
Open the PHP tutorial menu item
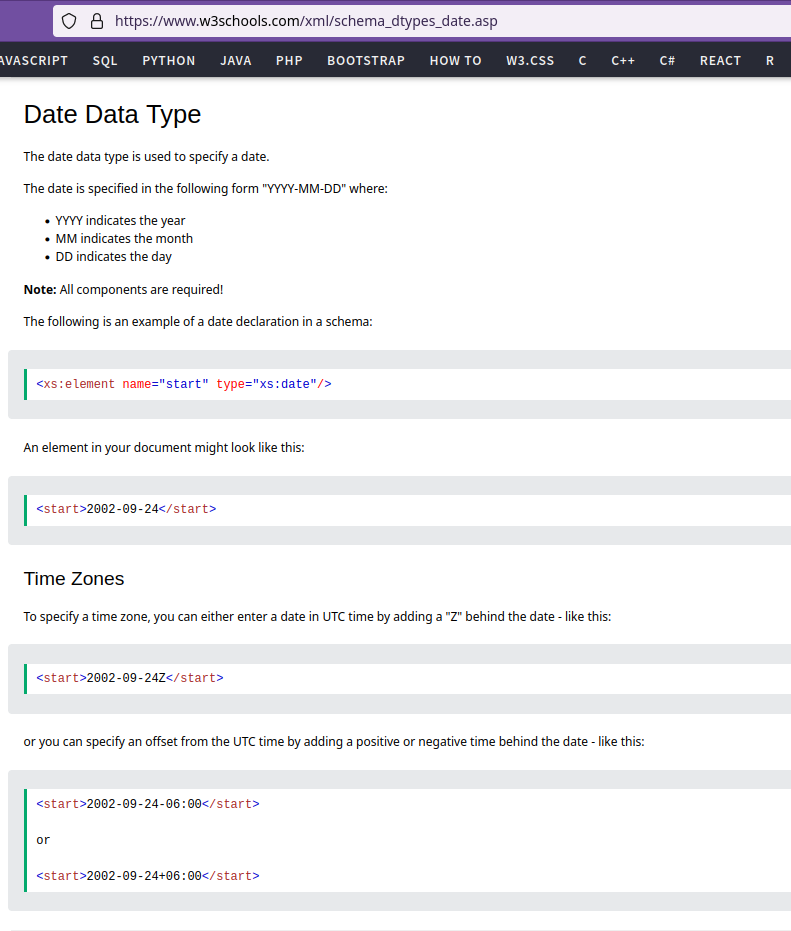pyautogui.click(x=289, y=61)
